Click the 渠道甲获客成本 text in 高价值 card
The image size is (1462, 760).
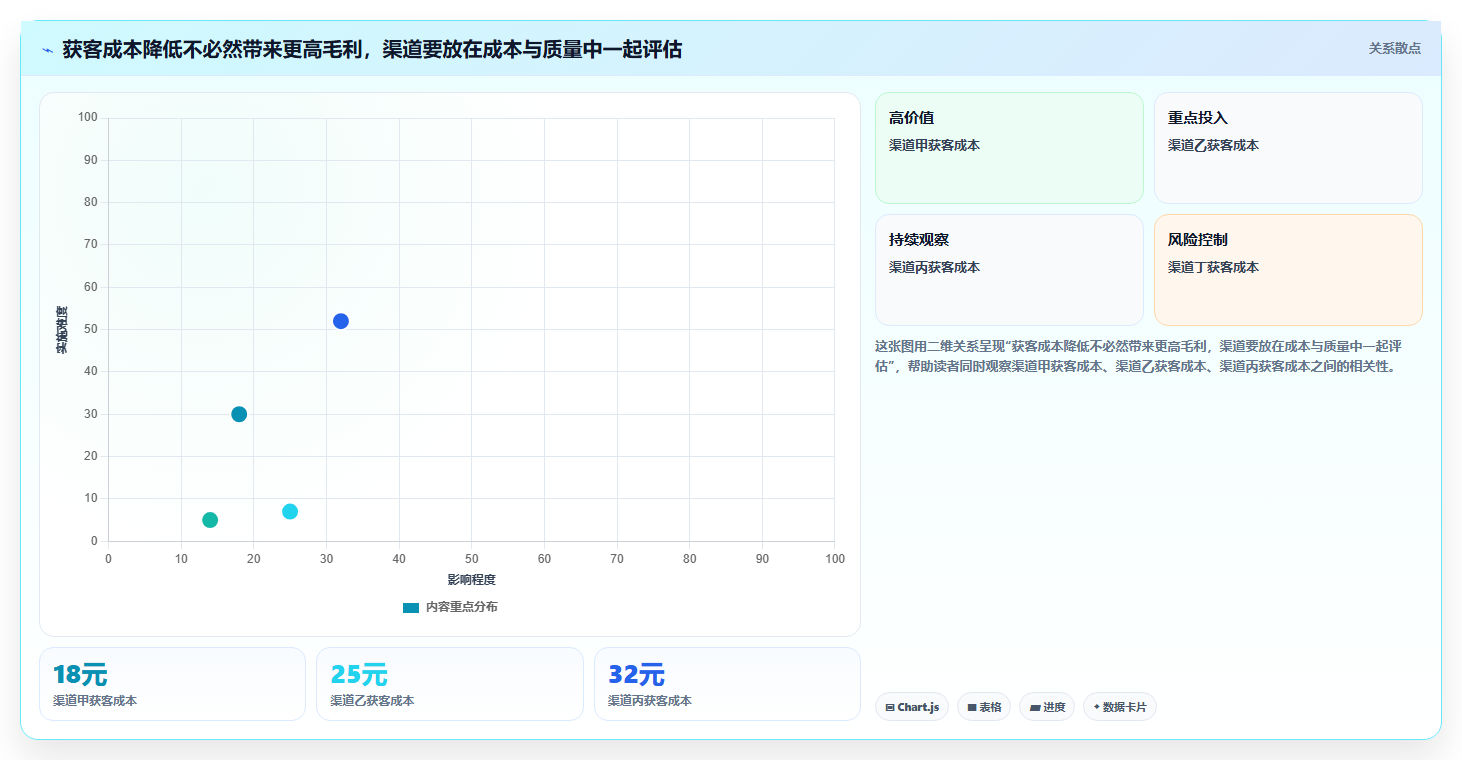pyautogui.click(x=934, y=145)
